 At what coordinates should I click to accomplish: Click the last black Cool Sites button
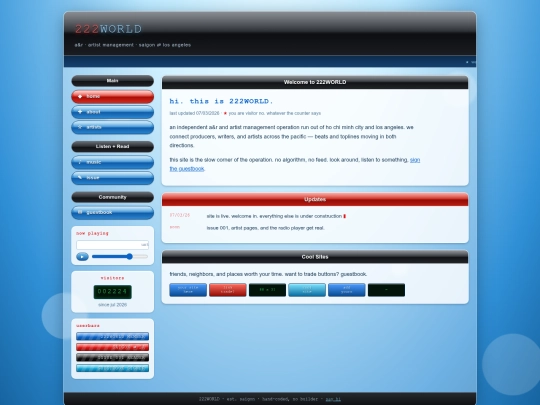click(386, 290)
